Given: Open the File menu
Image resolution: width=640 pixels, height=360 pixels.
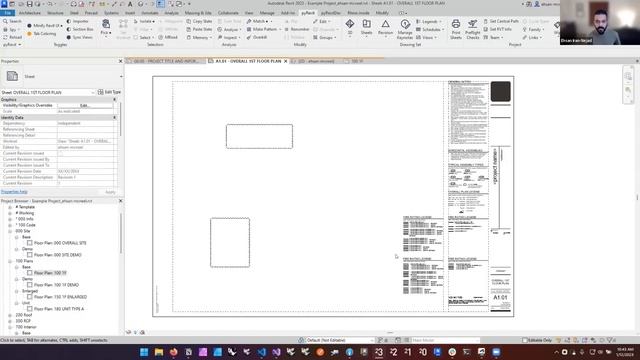Looking at the screenshot, I should click(8, 13).
